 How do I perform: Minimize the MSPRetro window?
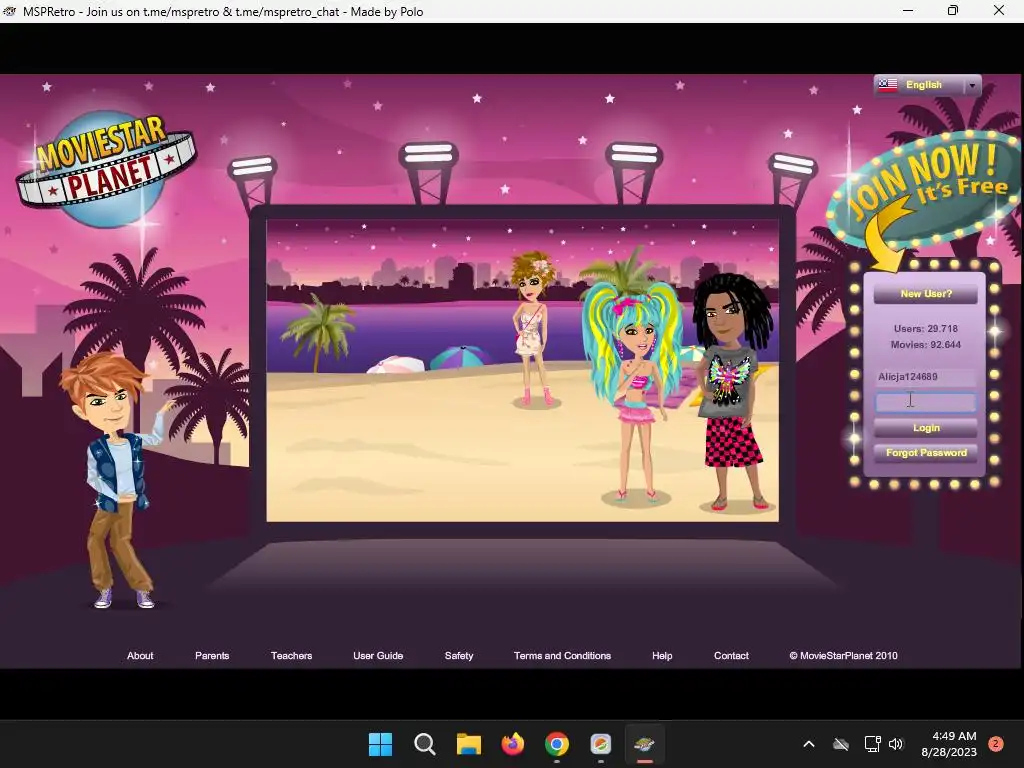(x=908, y=10)
